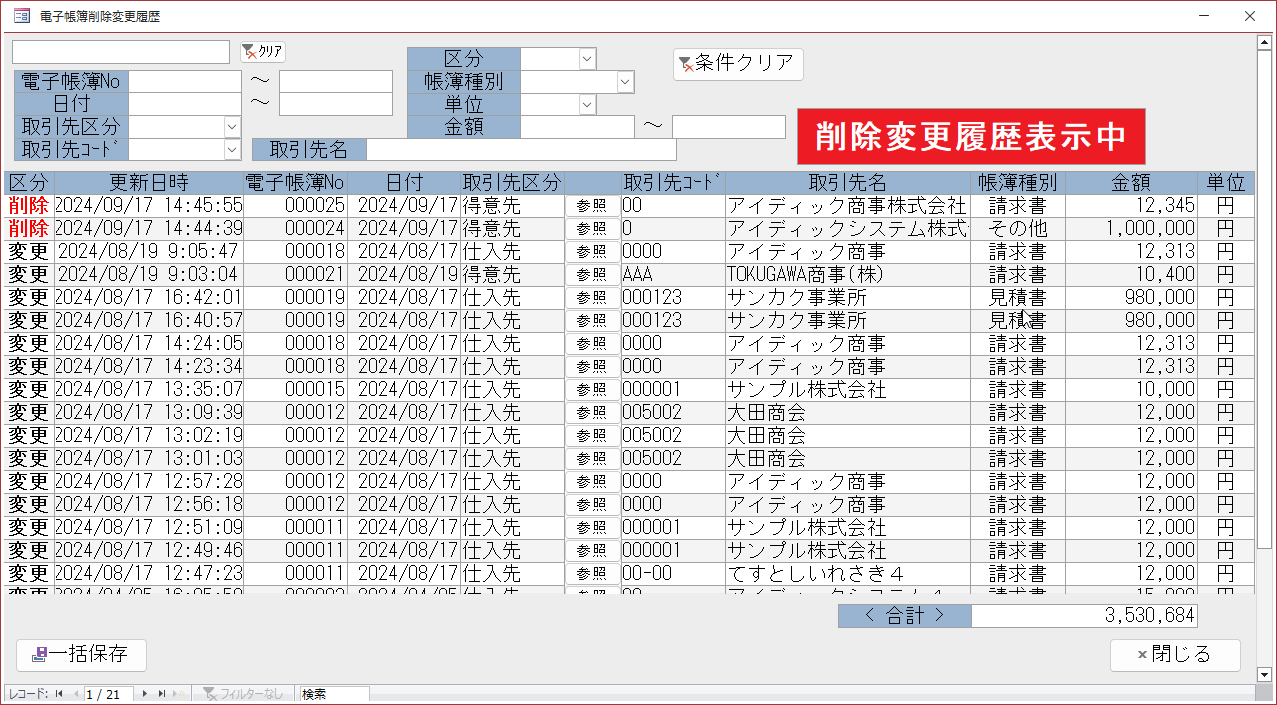Click the 一括保存 save button
This screenshot has height=705, width=1277.
(x=81, y=655)
